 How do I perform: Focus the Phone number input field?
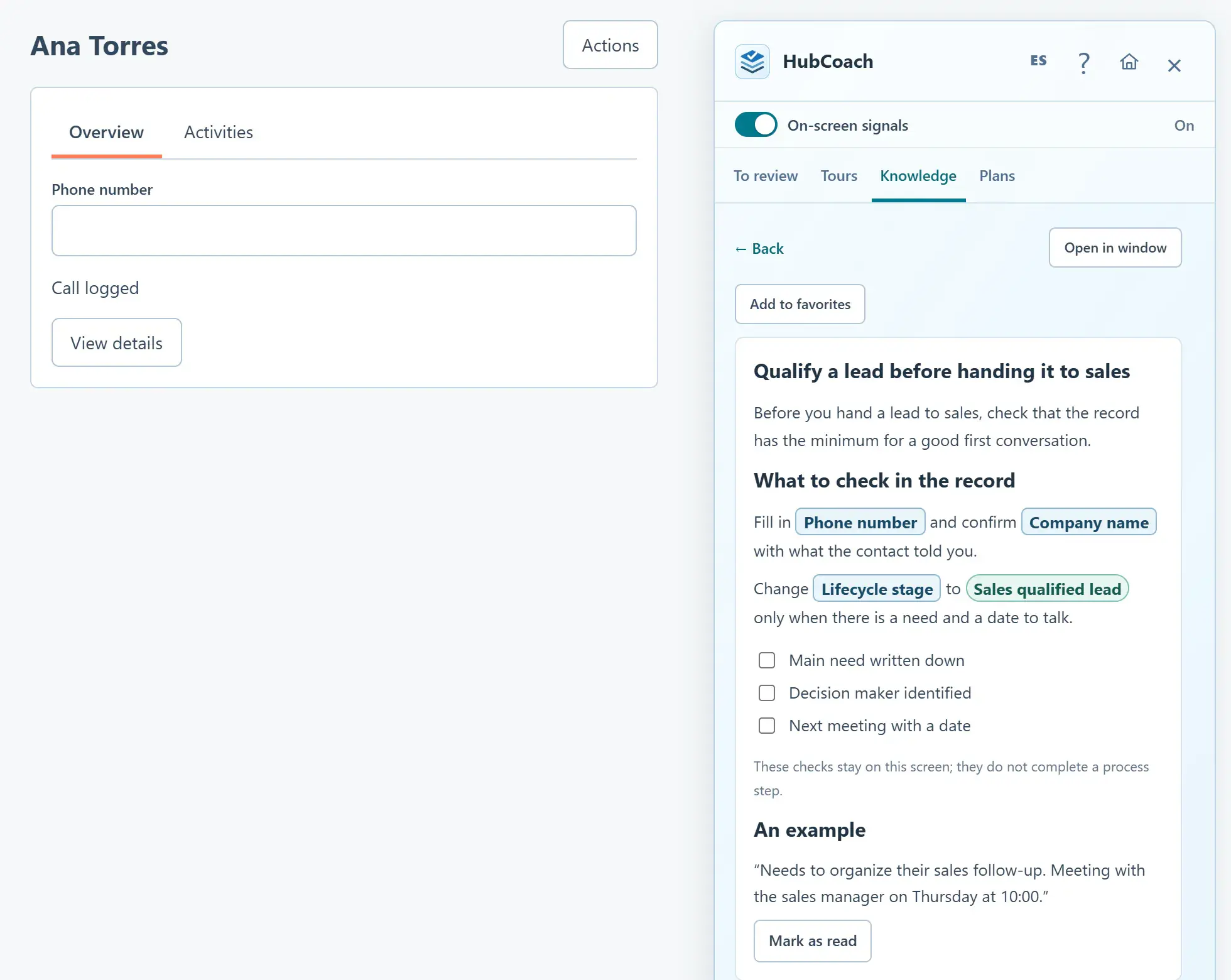tap(344, 231)
